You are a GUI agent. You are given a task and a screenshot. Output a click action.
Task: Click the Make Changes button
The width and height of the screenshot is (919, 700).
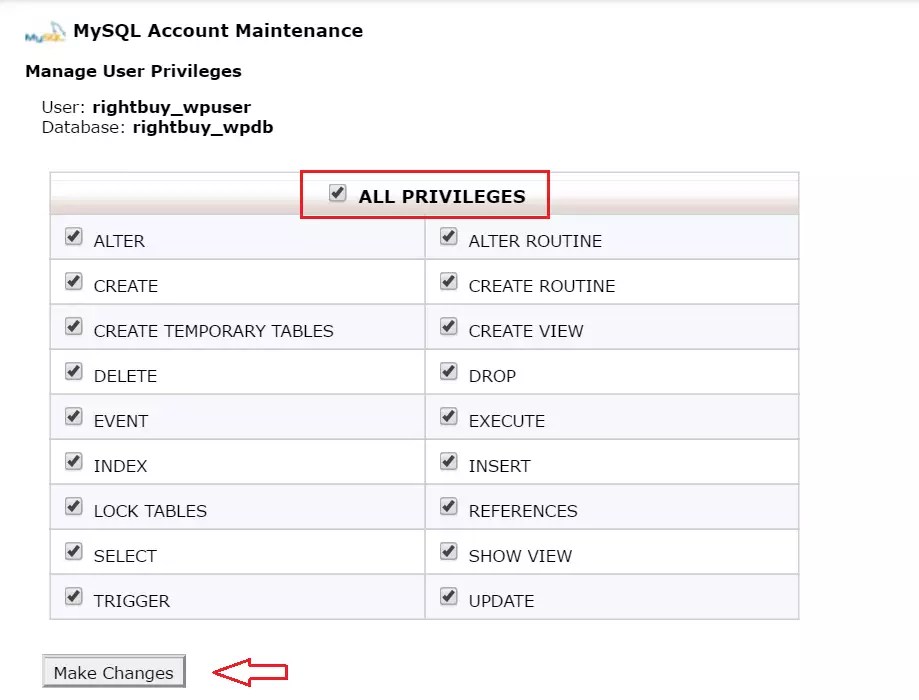[114, 672]
